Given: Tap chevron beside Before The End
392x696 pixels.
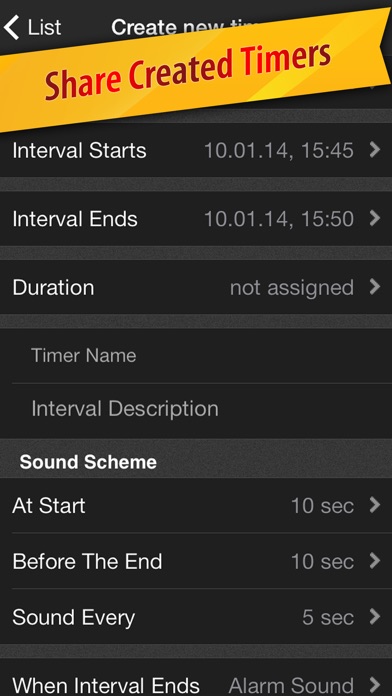Looking at the screenshot, I should click(x=375, y=561).
